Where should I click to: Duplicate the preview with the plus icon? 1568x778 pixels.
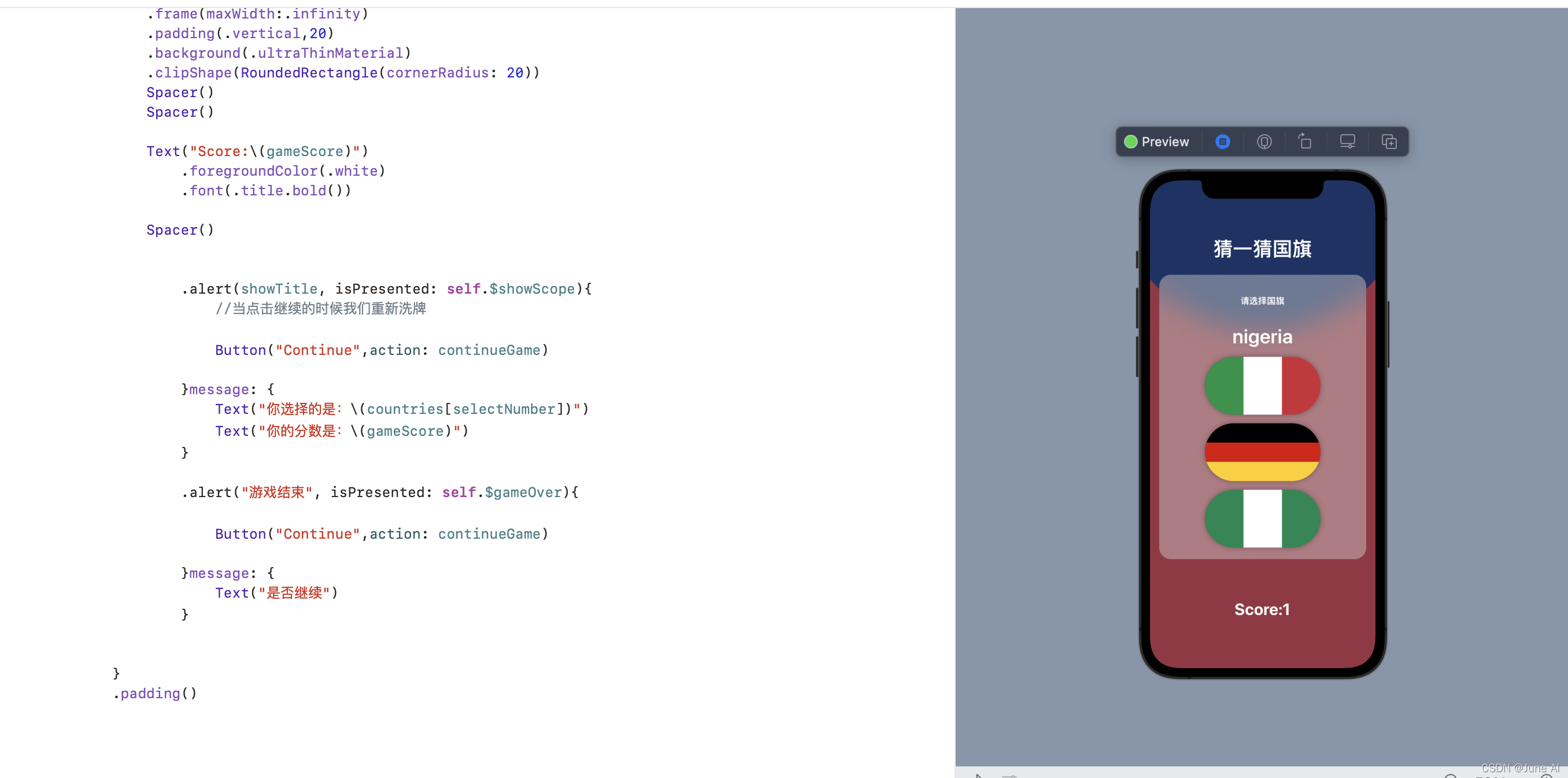click(x=1389, y=142)
